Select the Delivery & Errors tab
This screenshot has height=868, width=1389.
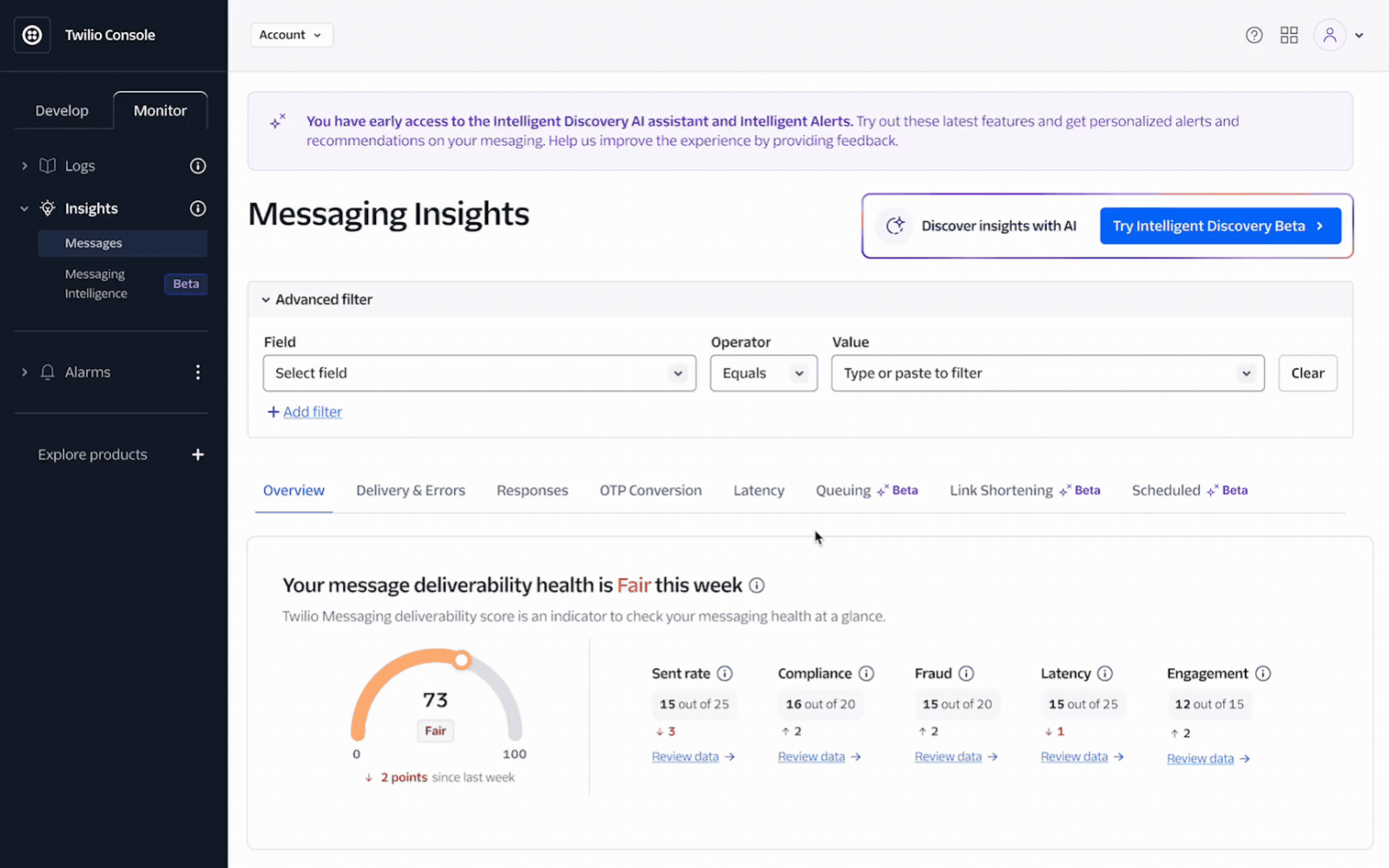click(x=411, y=490)
